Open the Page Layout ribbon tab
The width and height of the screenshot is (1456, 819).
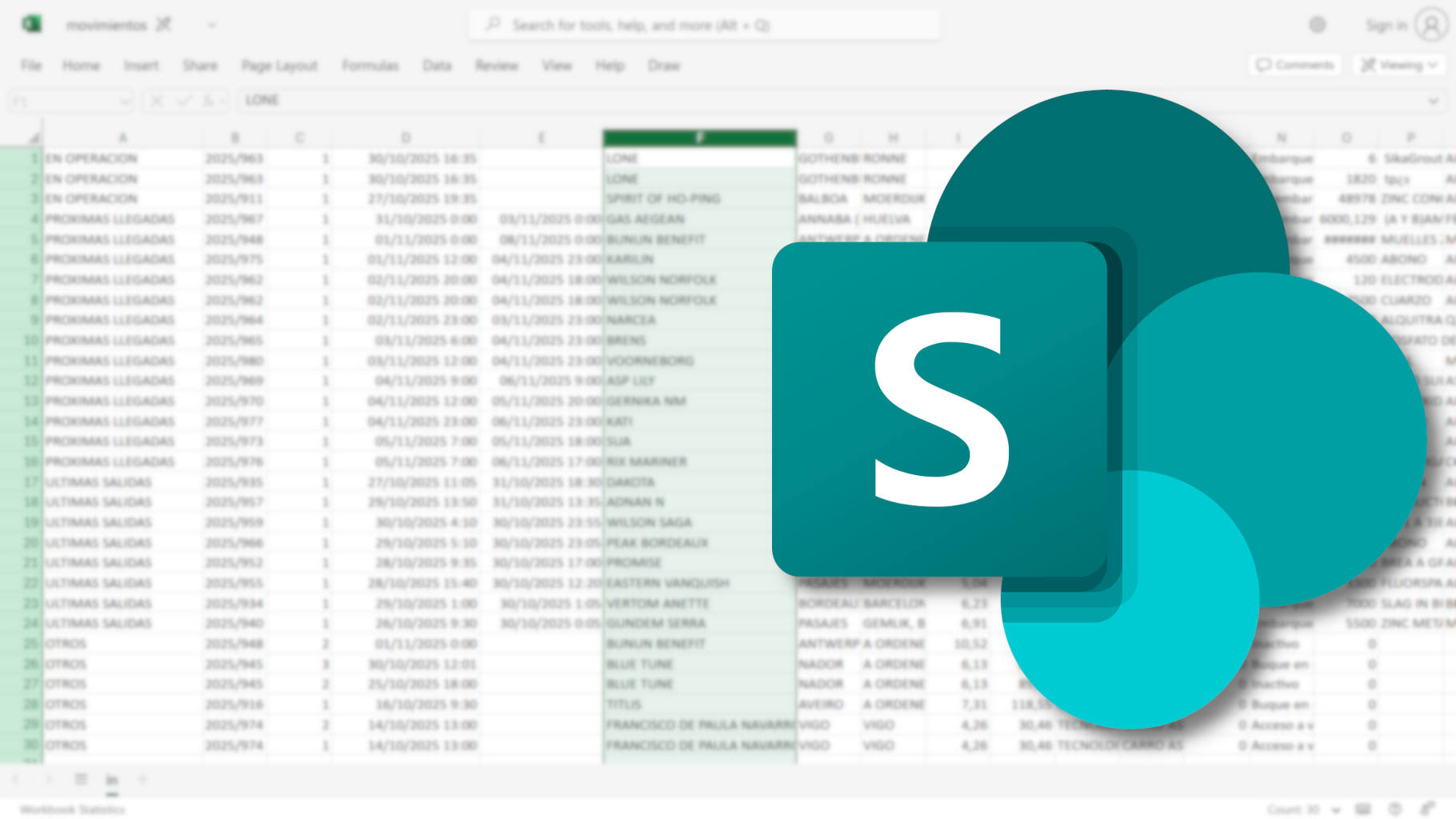coord(279,66)
